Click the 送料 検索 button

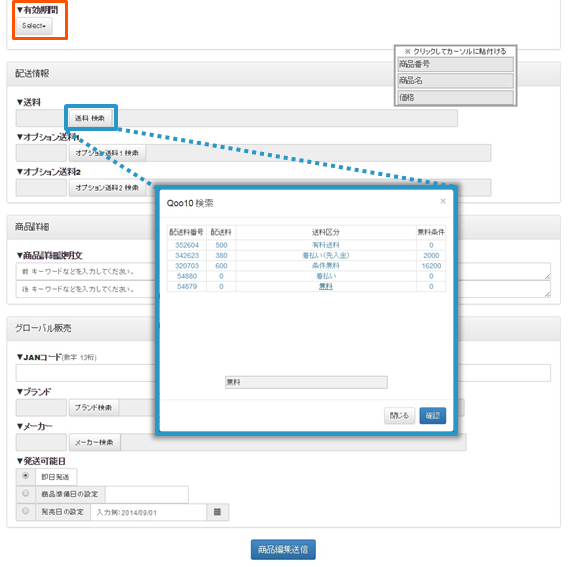(x=90, y=118)
